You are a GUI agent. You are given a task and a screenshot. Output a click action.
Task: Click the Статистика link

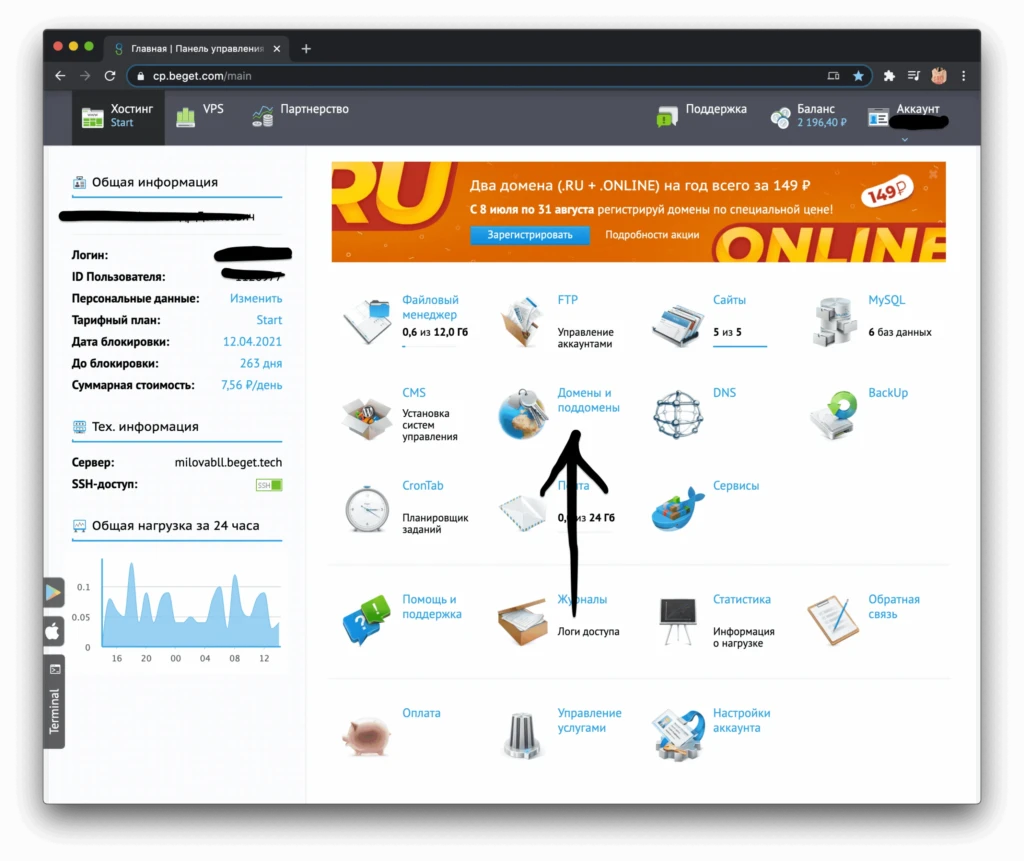tap(741, 599)
